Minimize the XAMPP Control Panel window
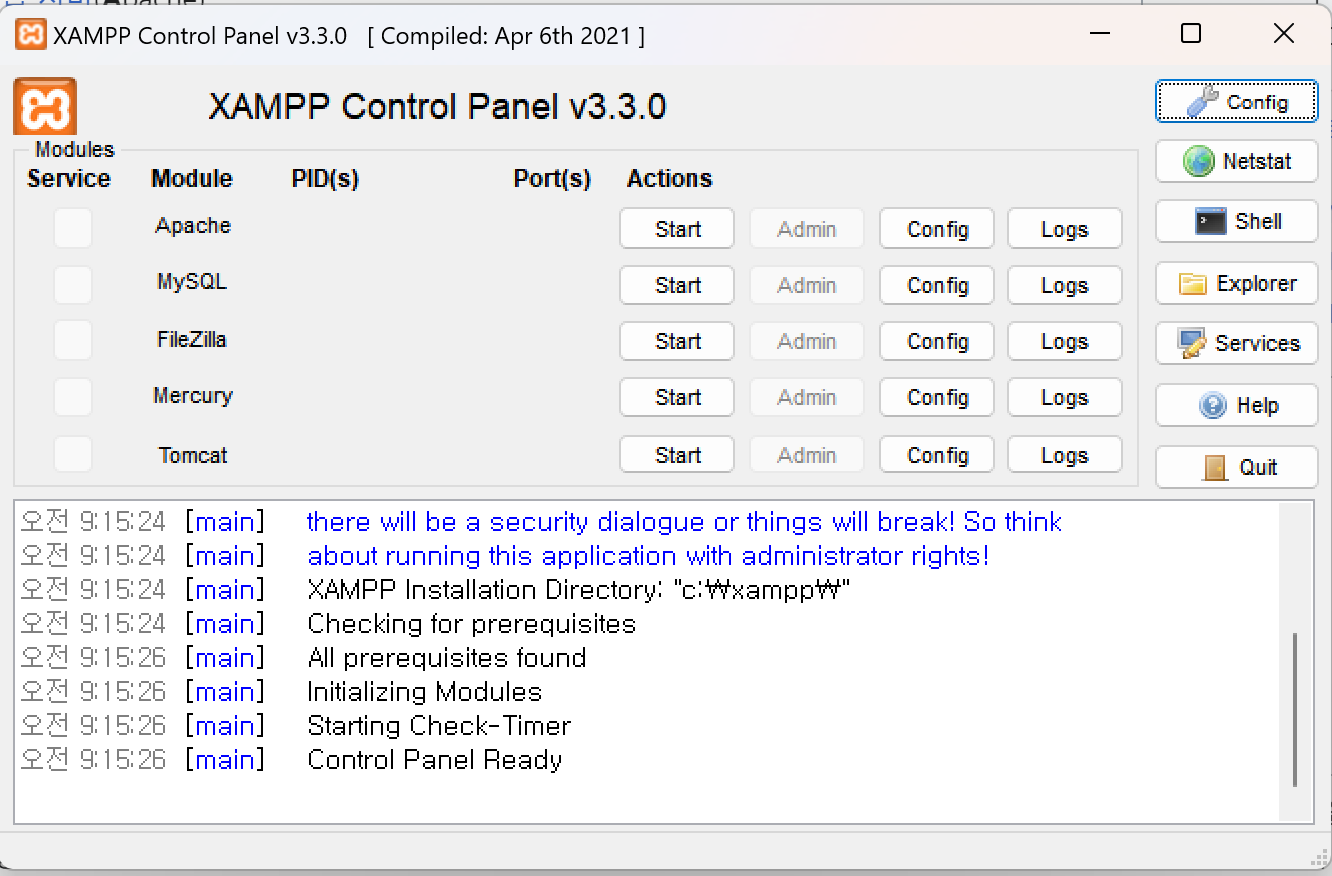This screenshot has width=1332, height=876. [1101, 34]
